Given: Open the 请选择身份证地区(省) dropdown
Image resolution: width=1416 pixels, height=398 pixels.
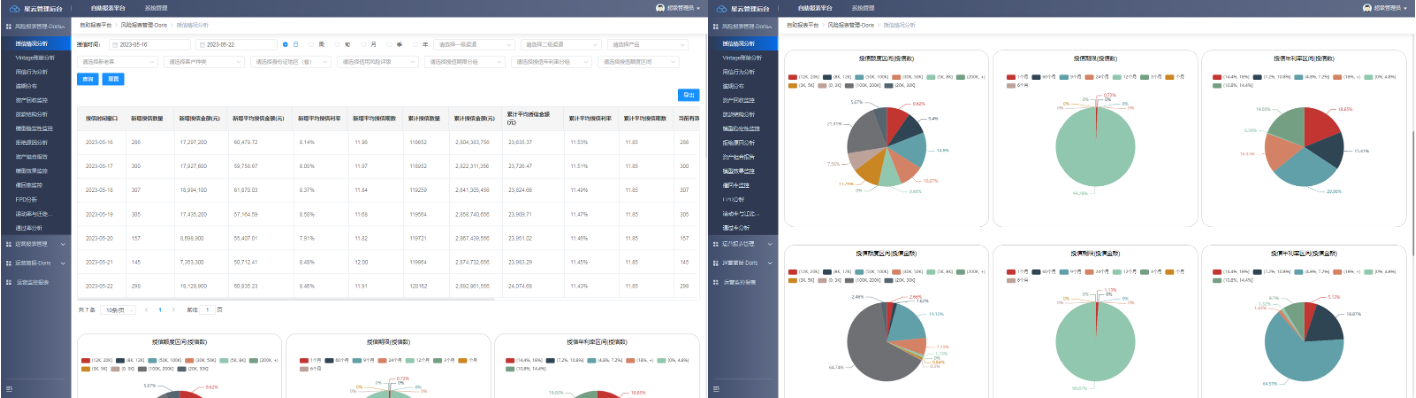Looking at the screenshot, I should coord(291,61).
